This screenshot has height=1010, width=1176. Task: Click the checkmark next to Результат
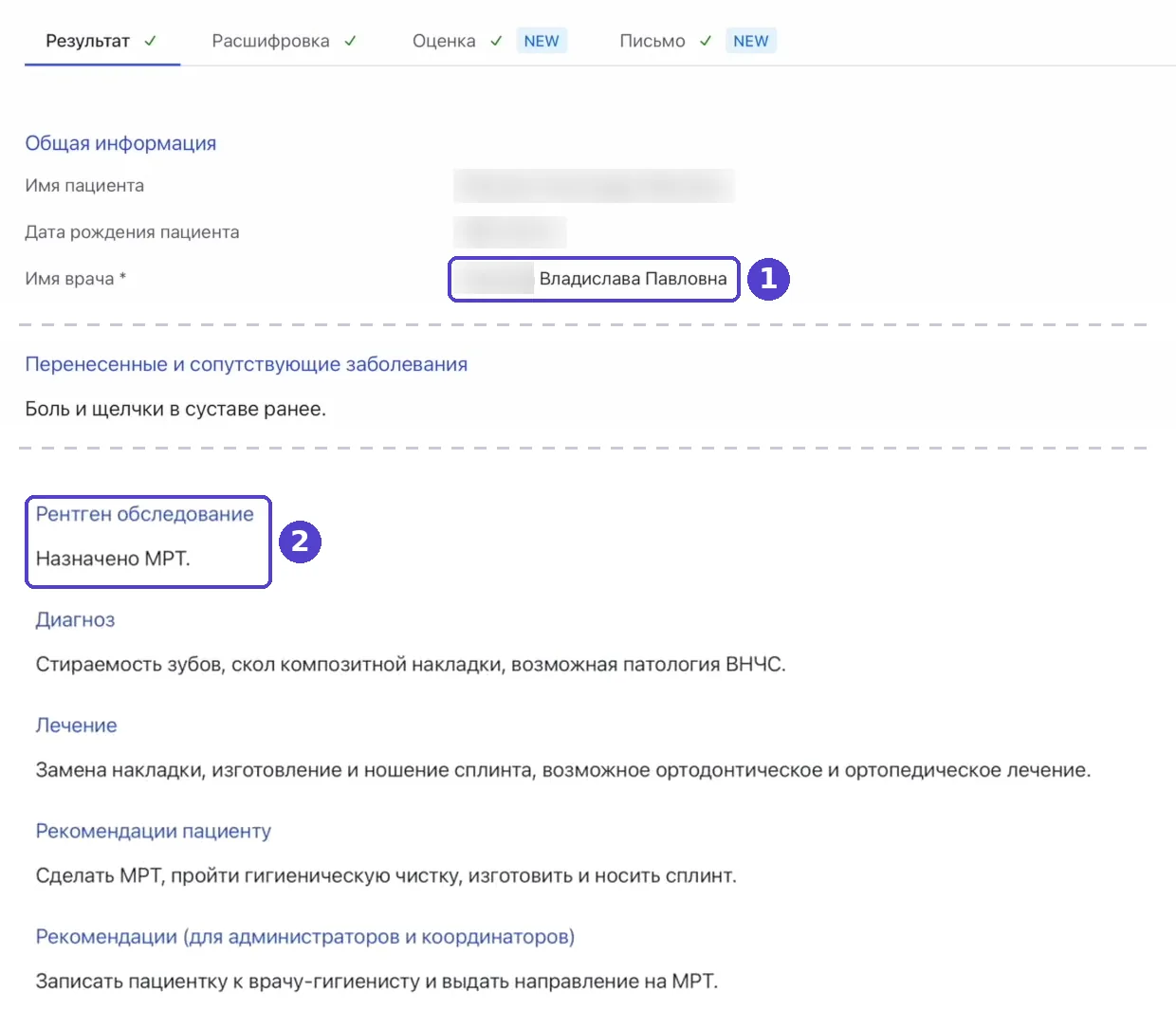pyautogui.click(x=150, y=41)
